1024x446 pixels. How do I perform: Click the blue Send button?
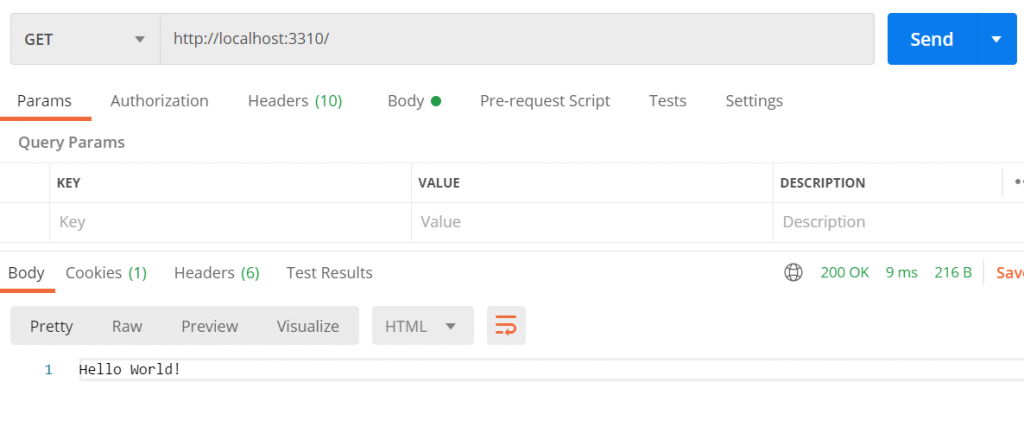tap(931, 39)
